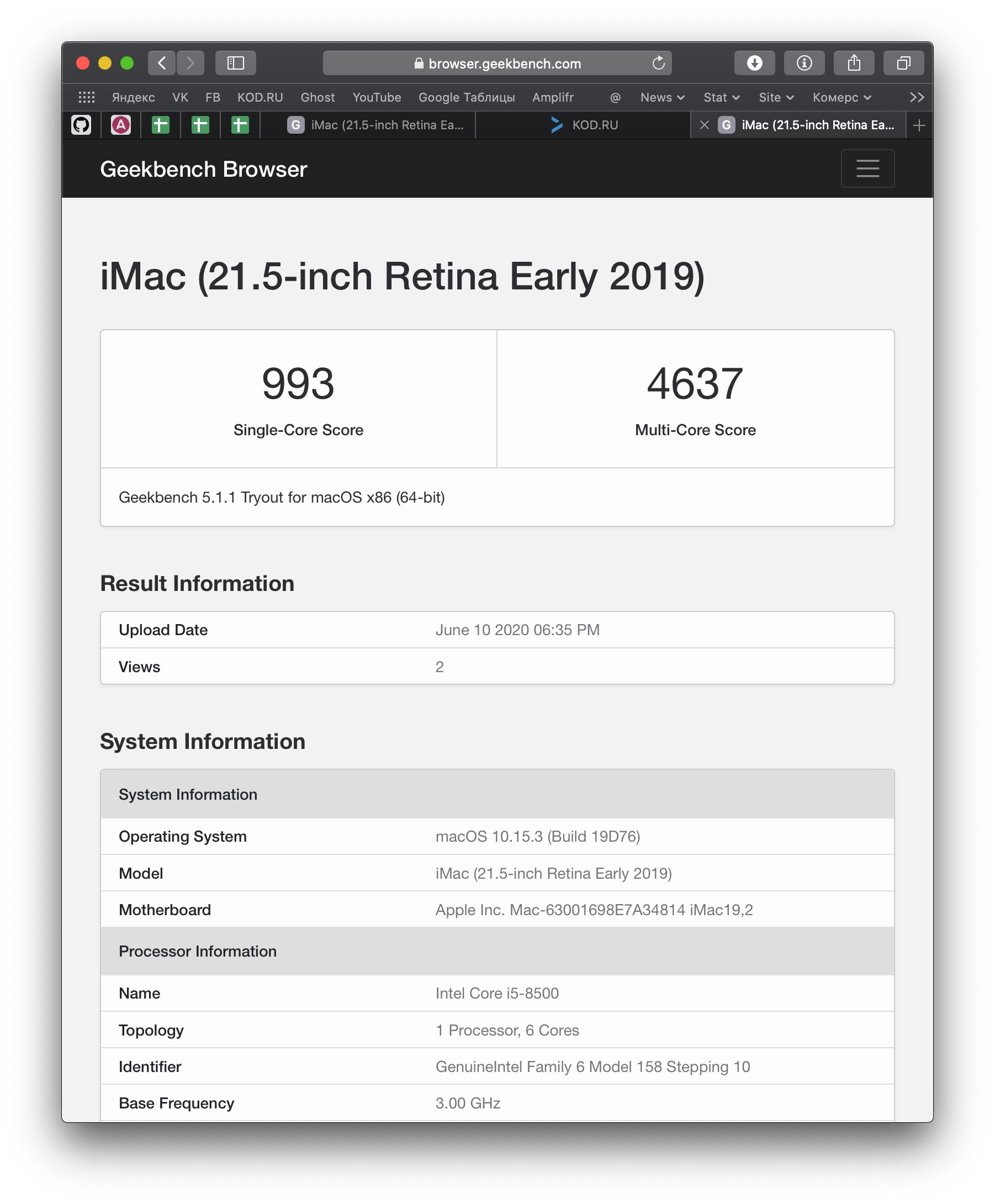Screen dimensions: 995x1204
Task: Open the Safari downloads list
Action: (754, 63)
